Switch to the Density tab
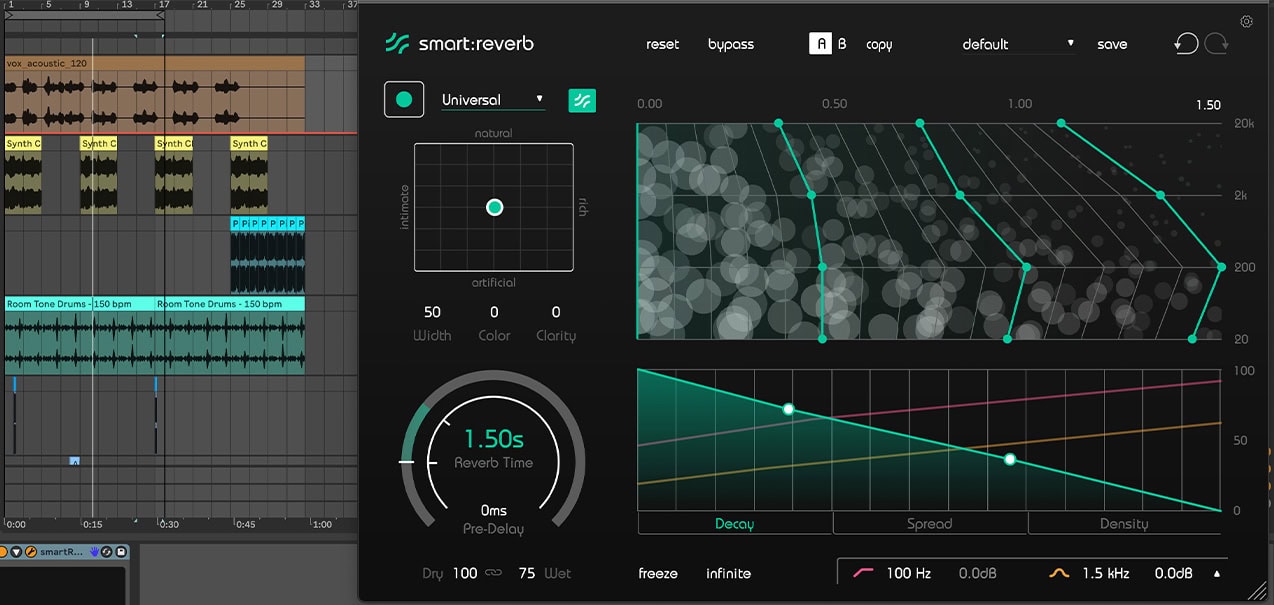 1124,524
